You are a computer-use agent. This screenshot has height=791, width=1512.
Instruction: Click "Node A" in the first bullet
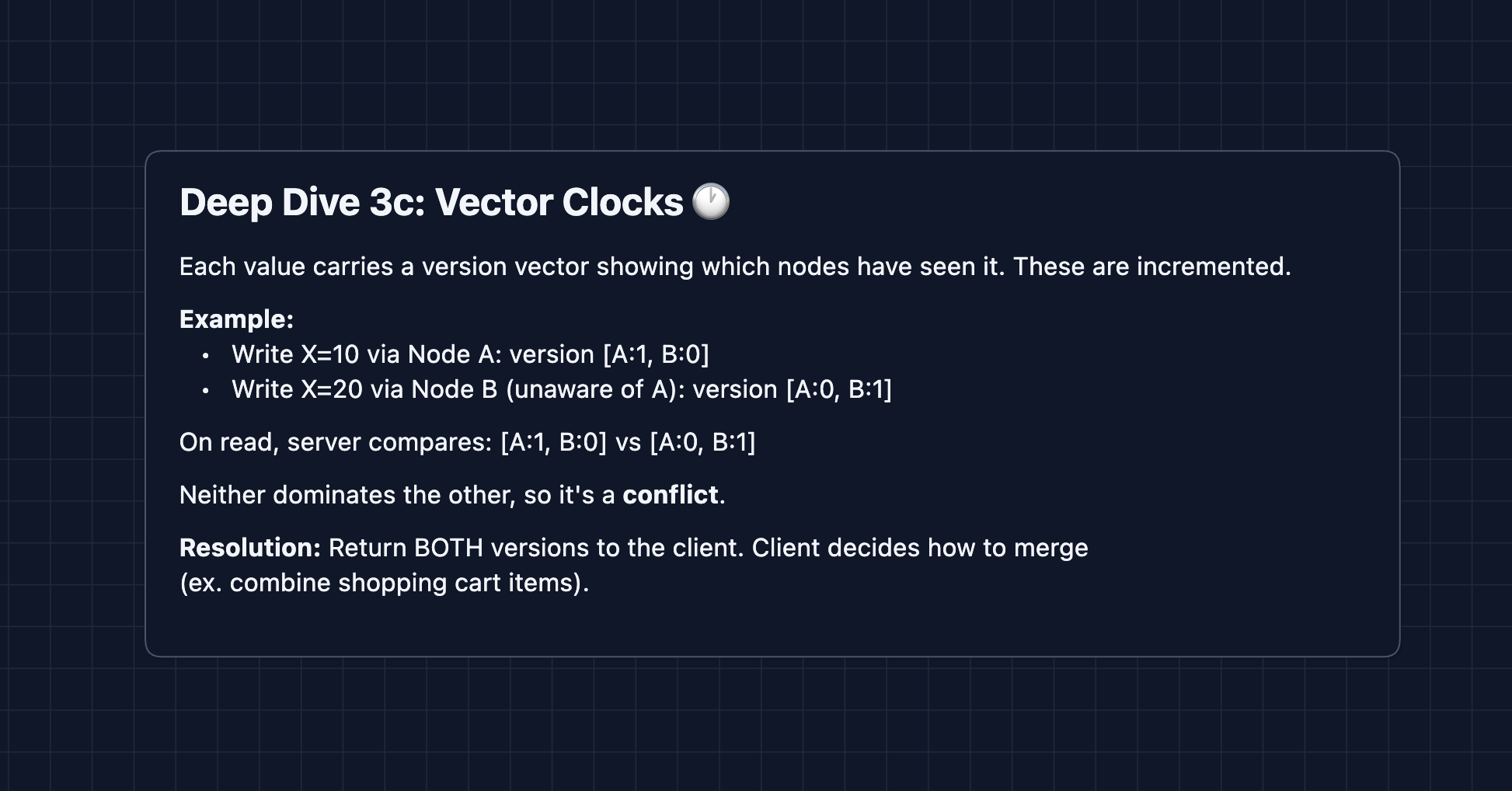tap(455, 354)
